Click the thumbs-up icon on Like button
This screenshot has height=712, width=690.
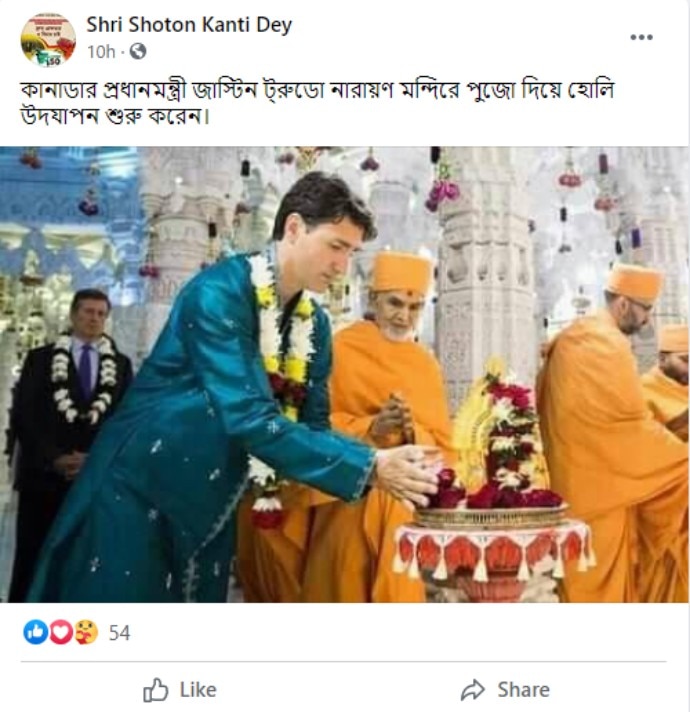coord(156,689)
